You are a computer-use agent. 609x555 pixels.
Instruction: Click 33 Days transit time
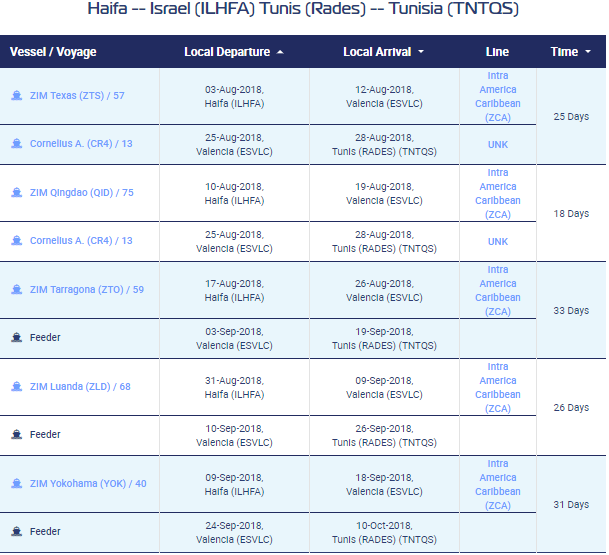tap(571, 311)
